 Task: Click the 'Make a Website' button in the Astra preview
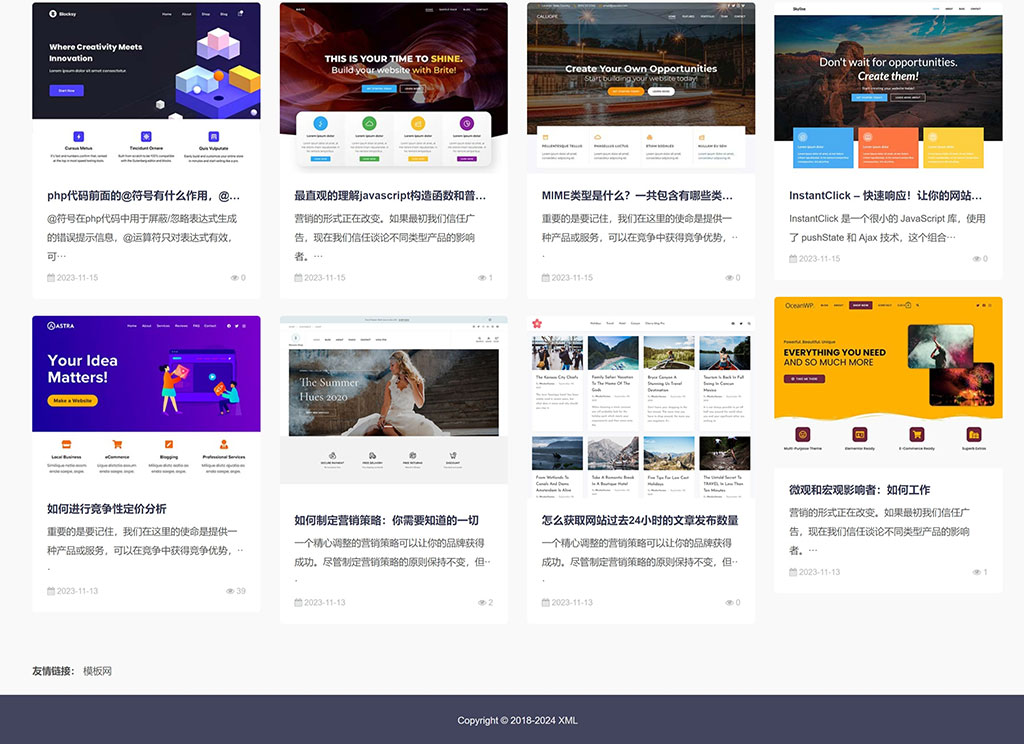tap(73, 400)
